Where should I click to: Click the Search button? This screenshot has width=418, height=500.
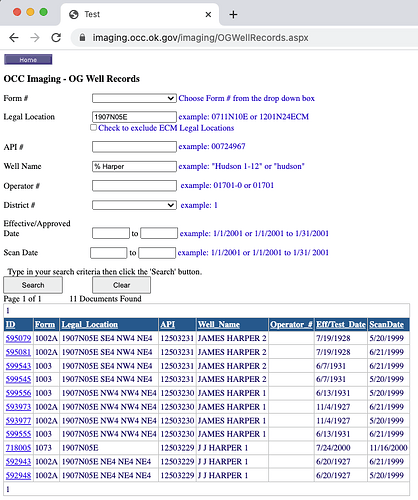(33, 285)
